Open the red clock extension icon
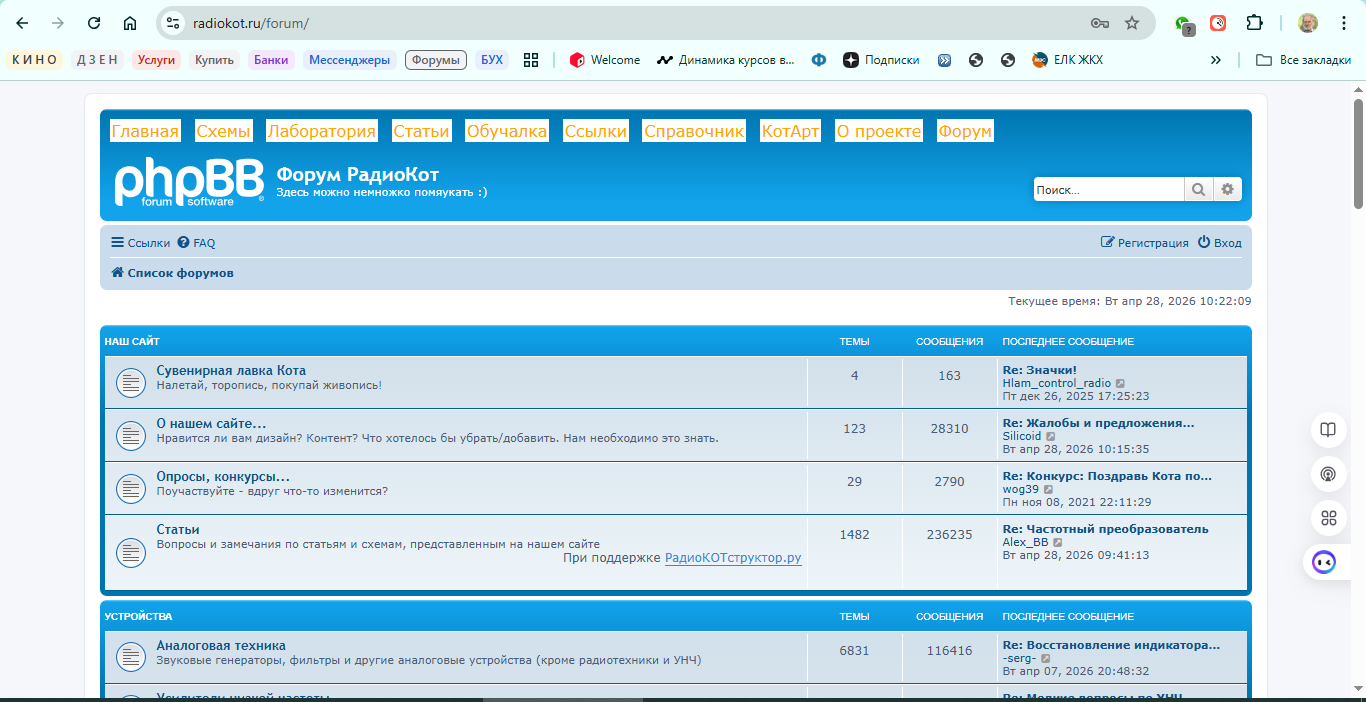 (1218, 23)
